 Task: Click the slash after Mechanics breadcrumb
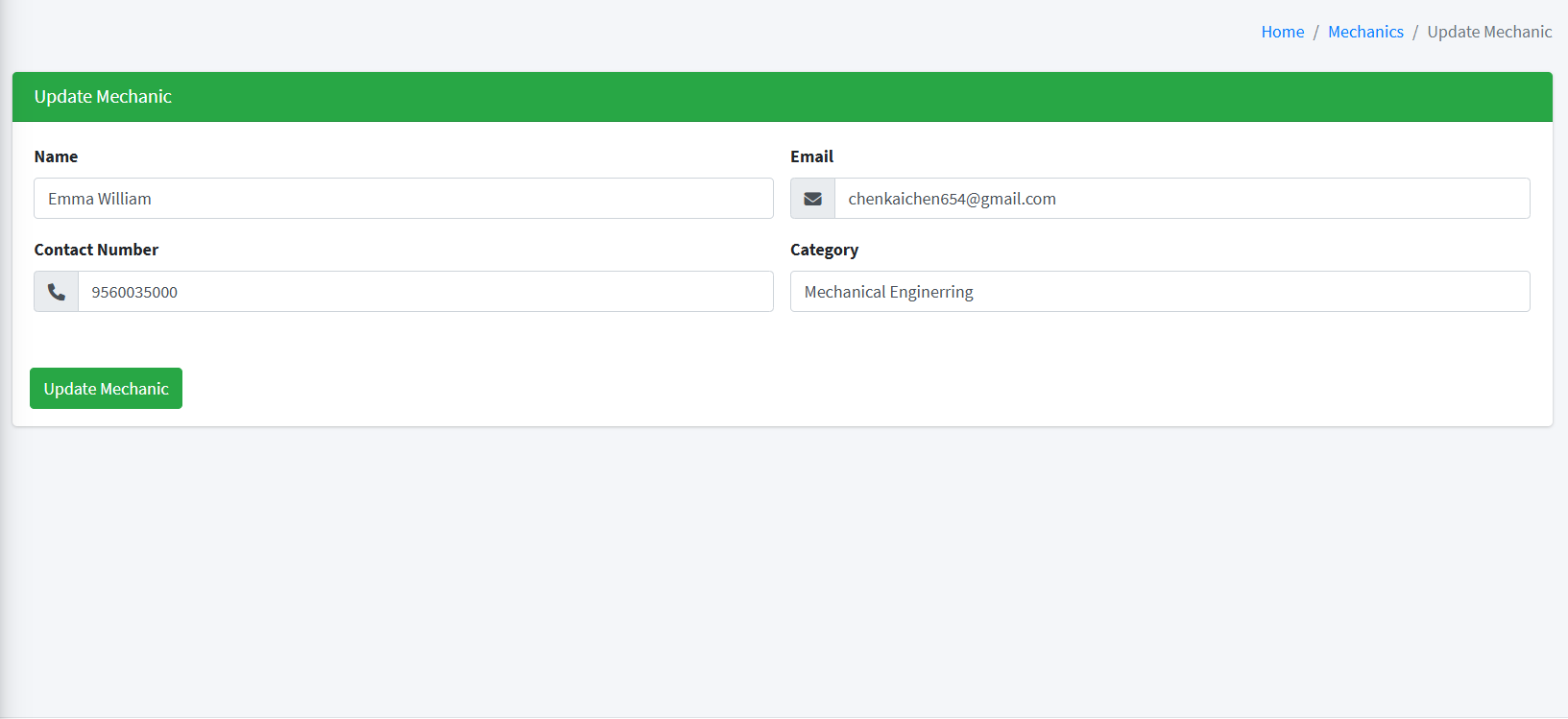(1415, 32)
